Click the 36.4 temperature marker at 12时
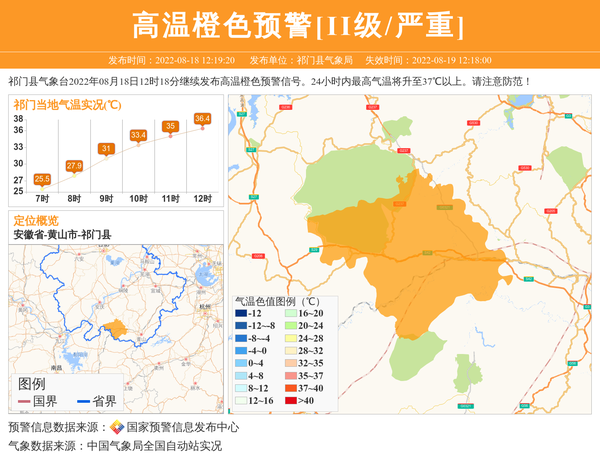This screenshot has width=600, height=471. (202, 119)
